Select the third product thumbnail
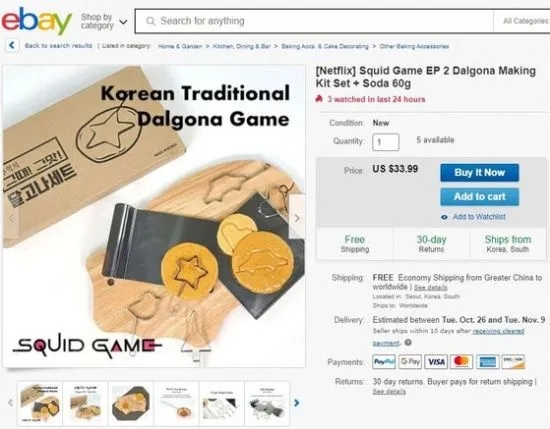Image resolution: width=550 pixels, height=429 pixels. [x=130, y=403]
